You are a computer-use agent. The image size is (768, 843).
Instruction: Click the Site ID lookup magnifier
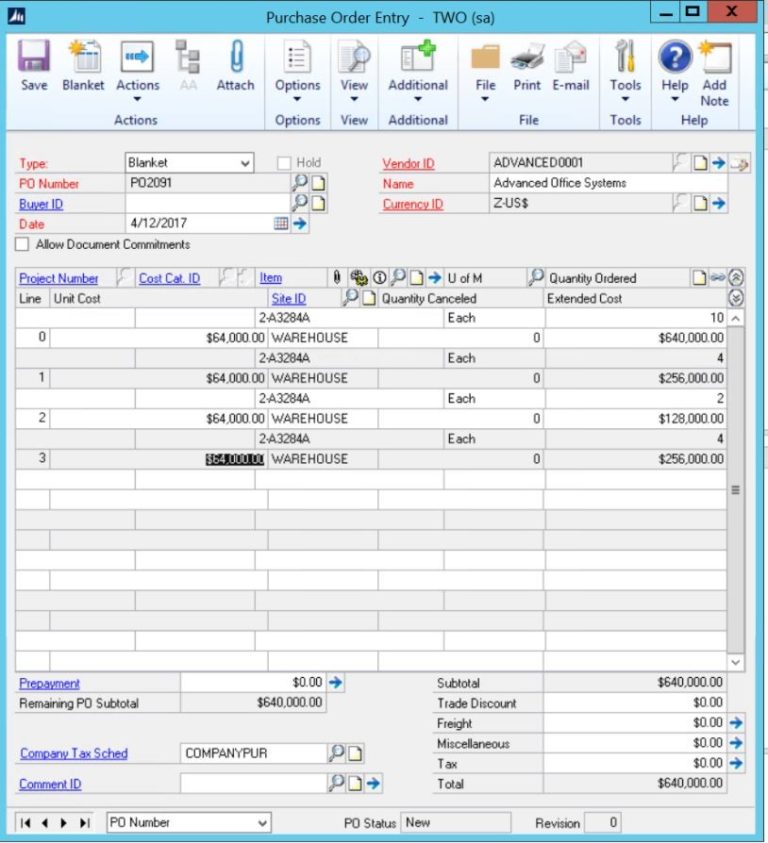tap(350, 297)
